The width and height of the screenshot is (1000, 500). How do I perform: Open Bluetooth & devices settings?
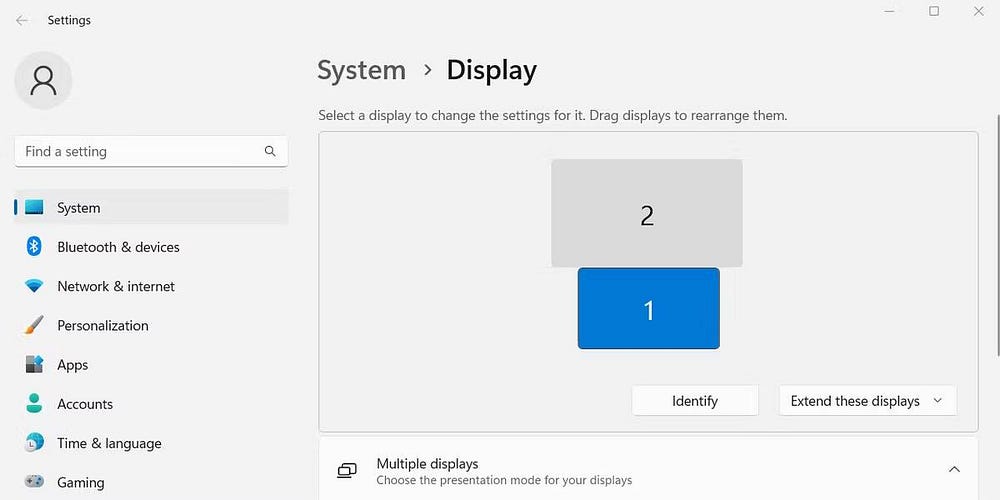click(x=118, y=247)
